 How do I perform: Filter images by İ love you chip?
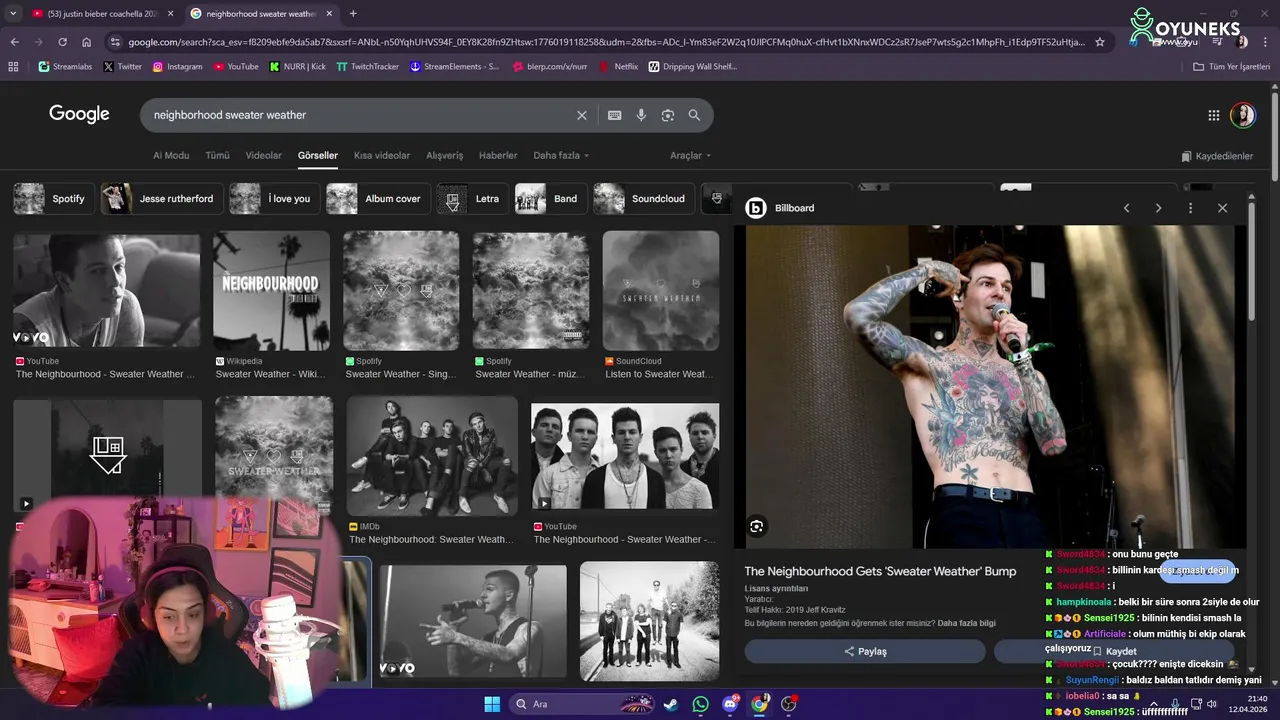coord(274,199)
